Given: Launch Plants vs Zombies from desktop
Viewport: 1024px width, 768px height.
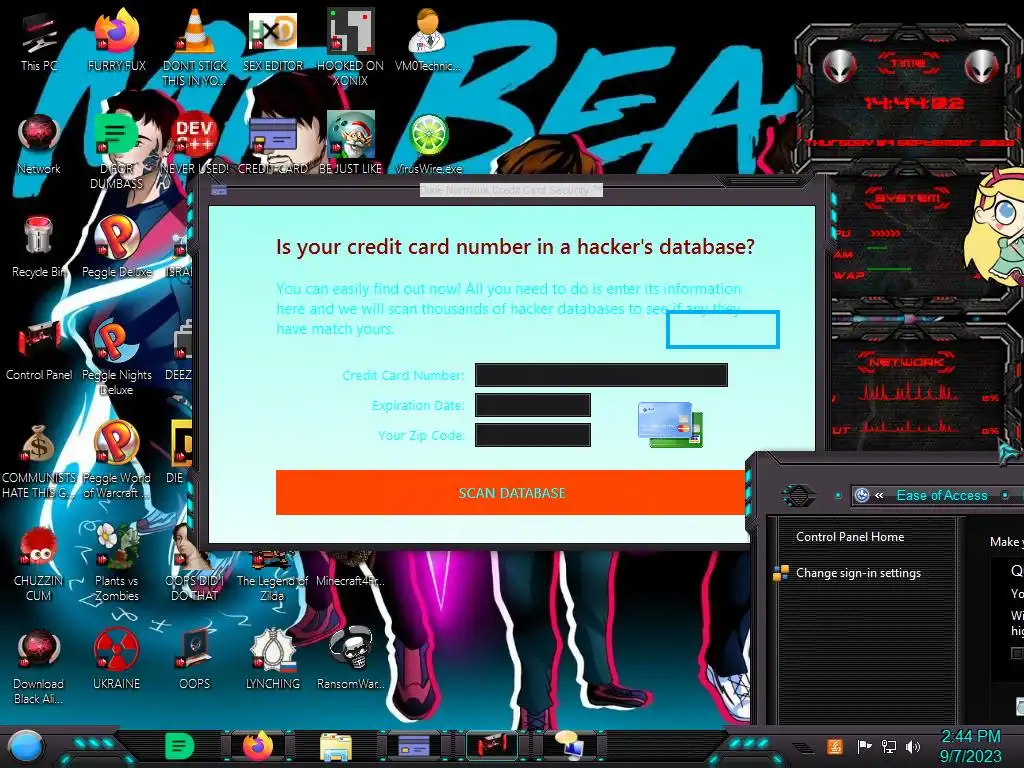Looking at the screenshot, I should [116, 563].
